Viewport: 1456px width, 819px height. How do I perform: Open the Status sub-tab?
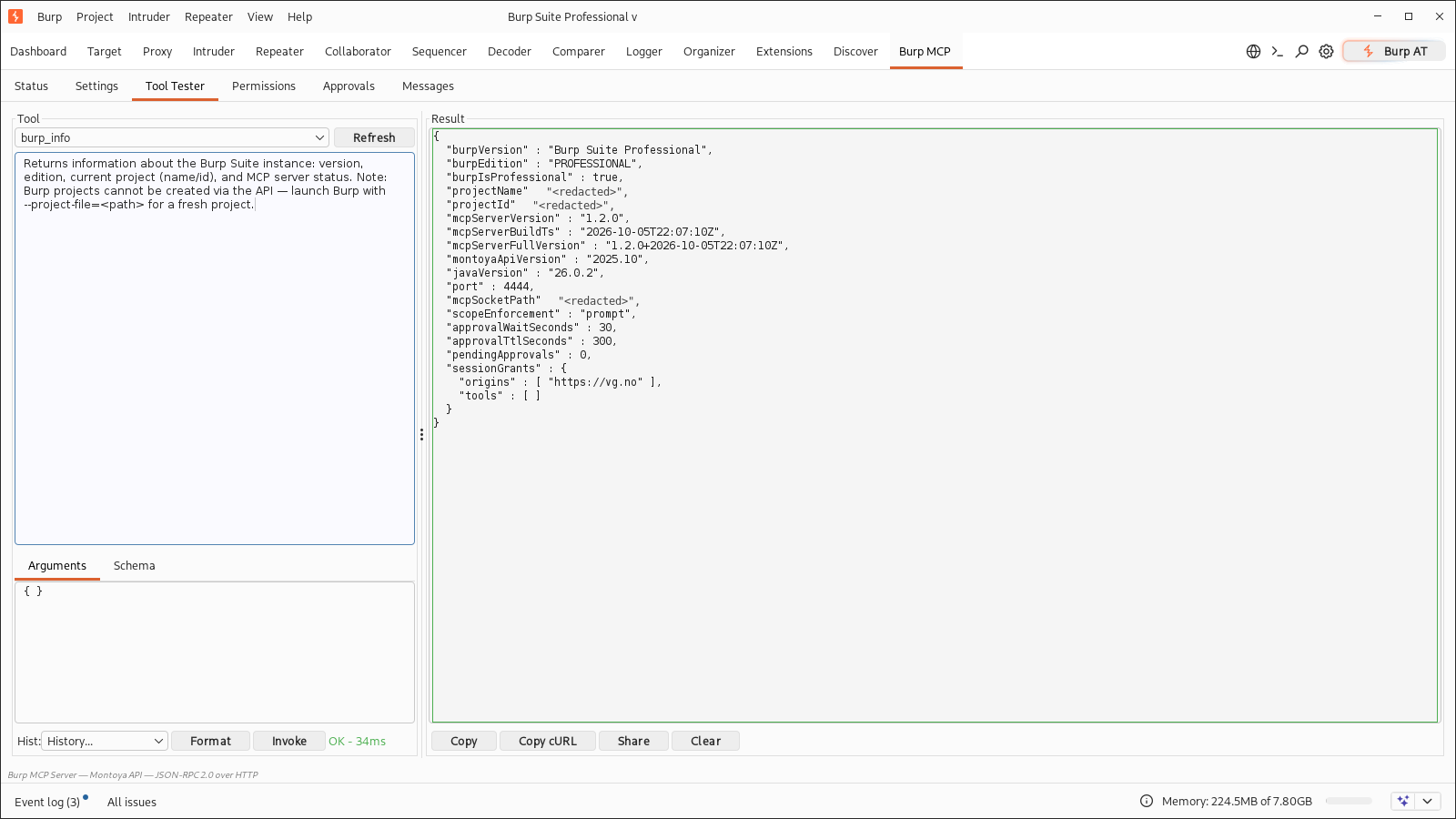click(x=31, y=86)
